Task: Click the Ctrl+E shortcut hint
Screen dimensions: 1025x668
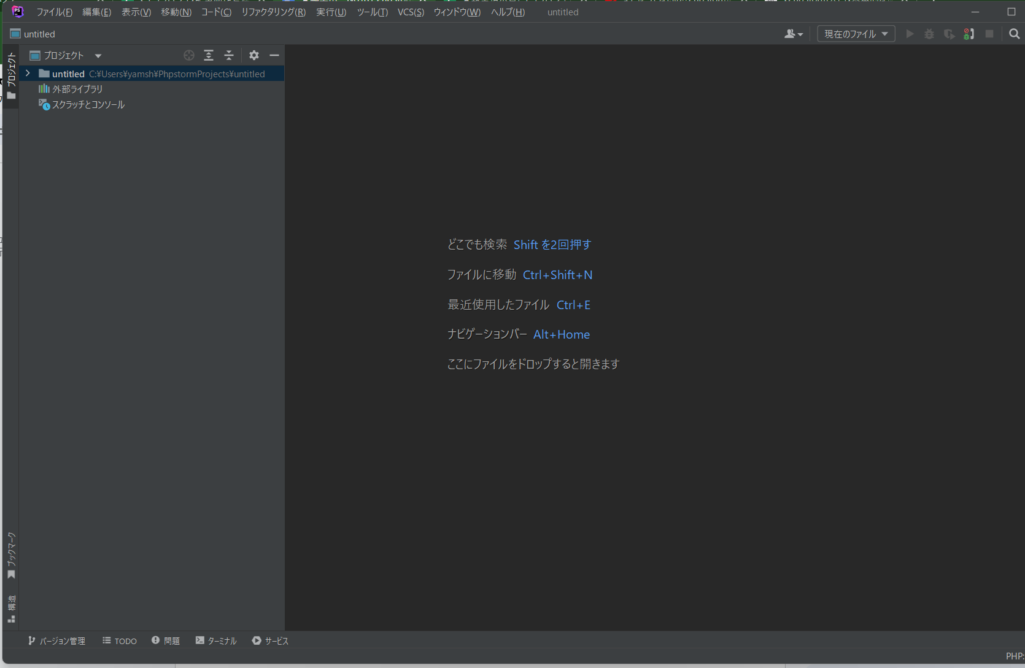Action: (x=573, y=305)
